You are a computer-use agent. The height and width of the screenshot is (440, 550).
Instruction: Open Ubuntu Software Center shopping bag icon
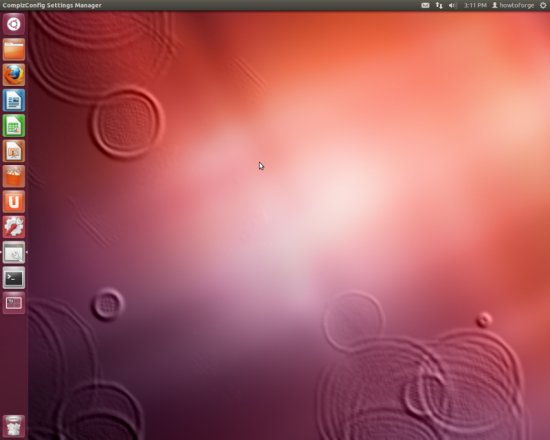pos(14,176)
